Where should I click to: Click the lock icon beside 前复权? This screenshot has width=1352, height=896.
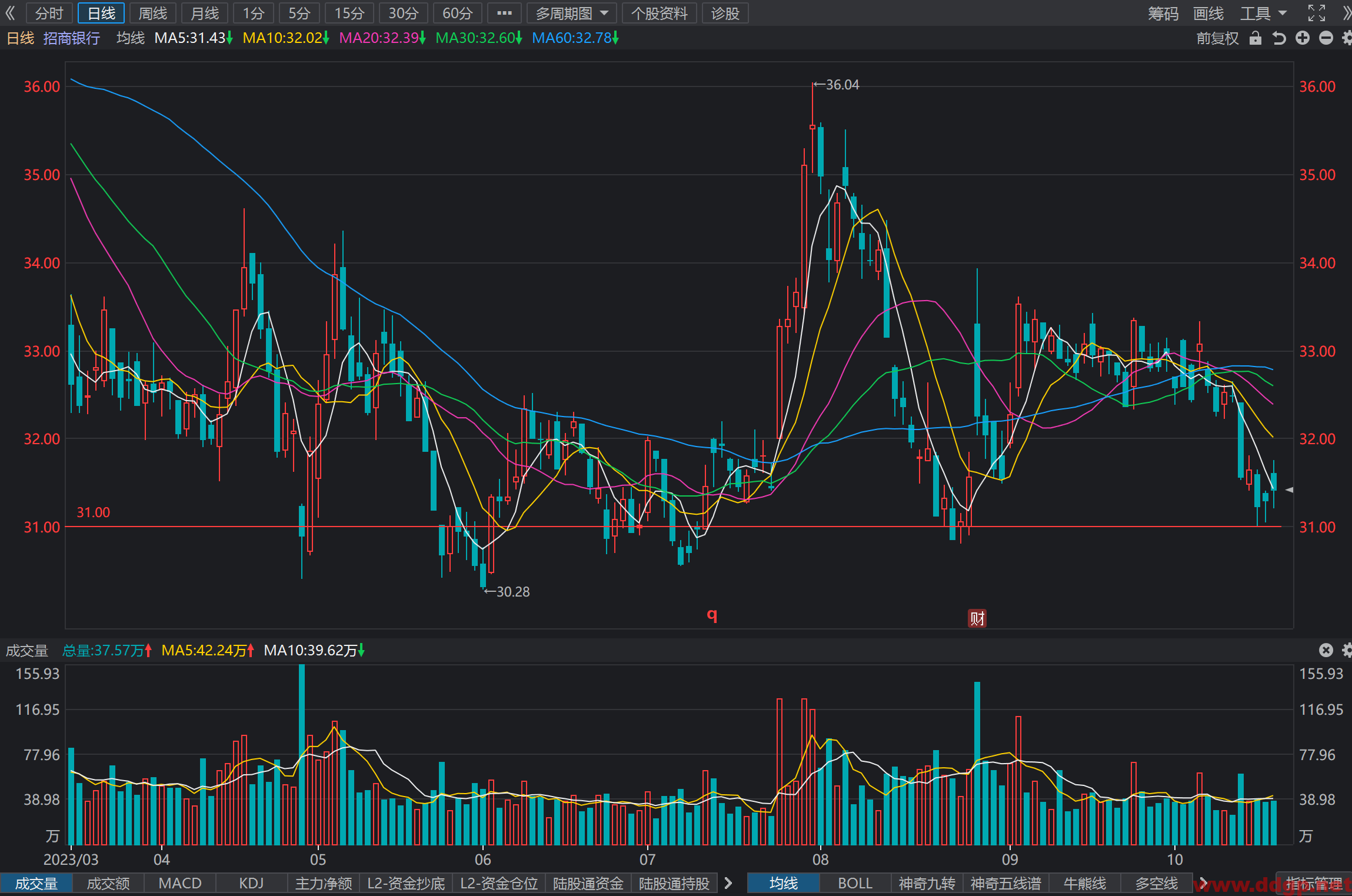(1256, 38)
